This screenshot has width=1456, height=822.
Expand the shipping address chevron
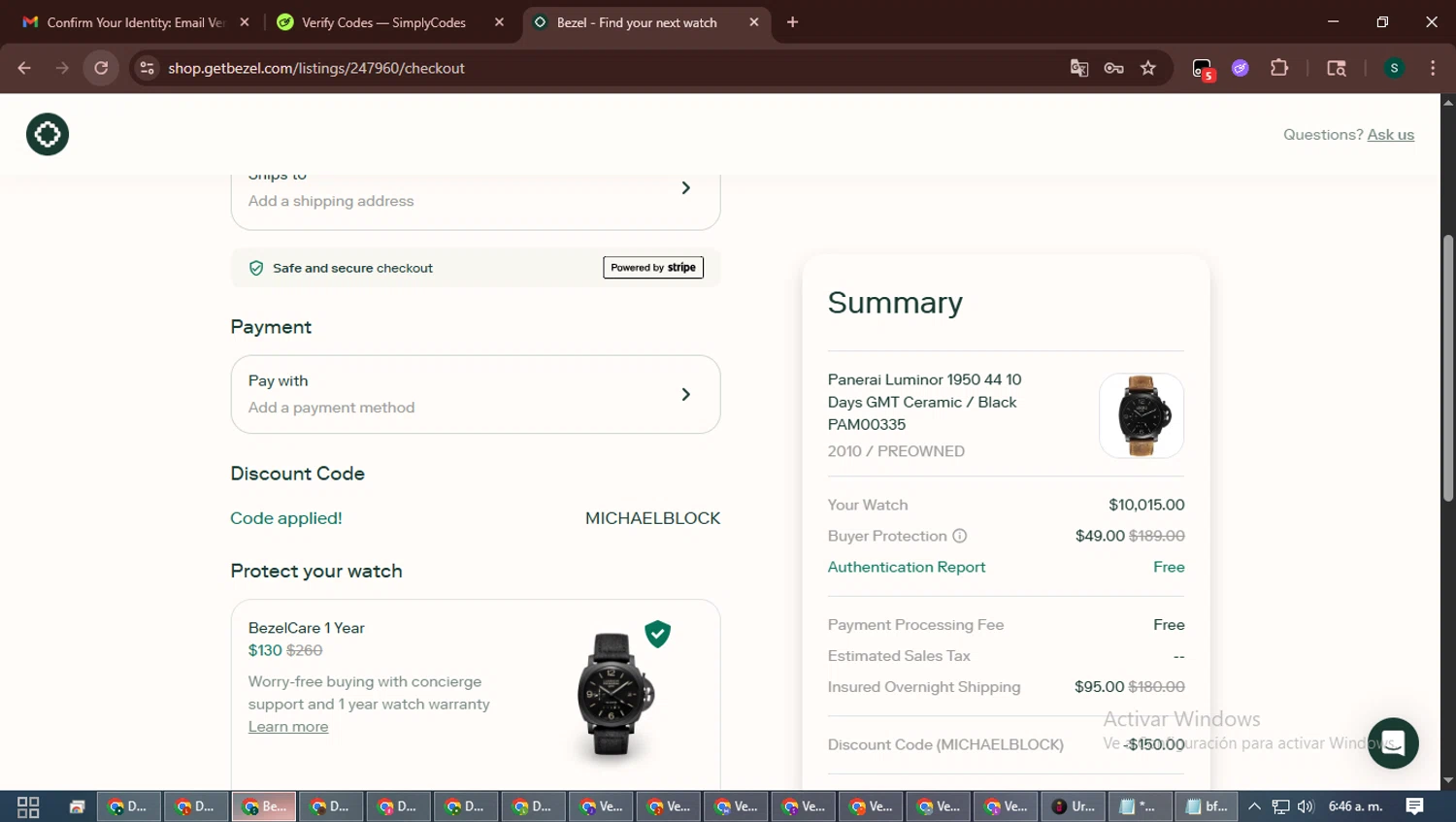pos(685,187)
